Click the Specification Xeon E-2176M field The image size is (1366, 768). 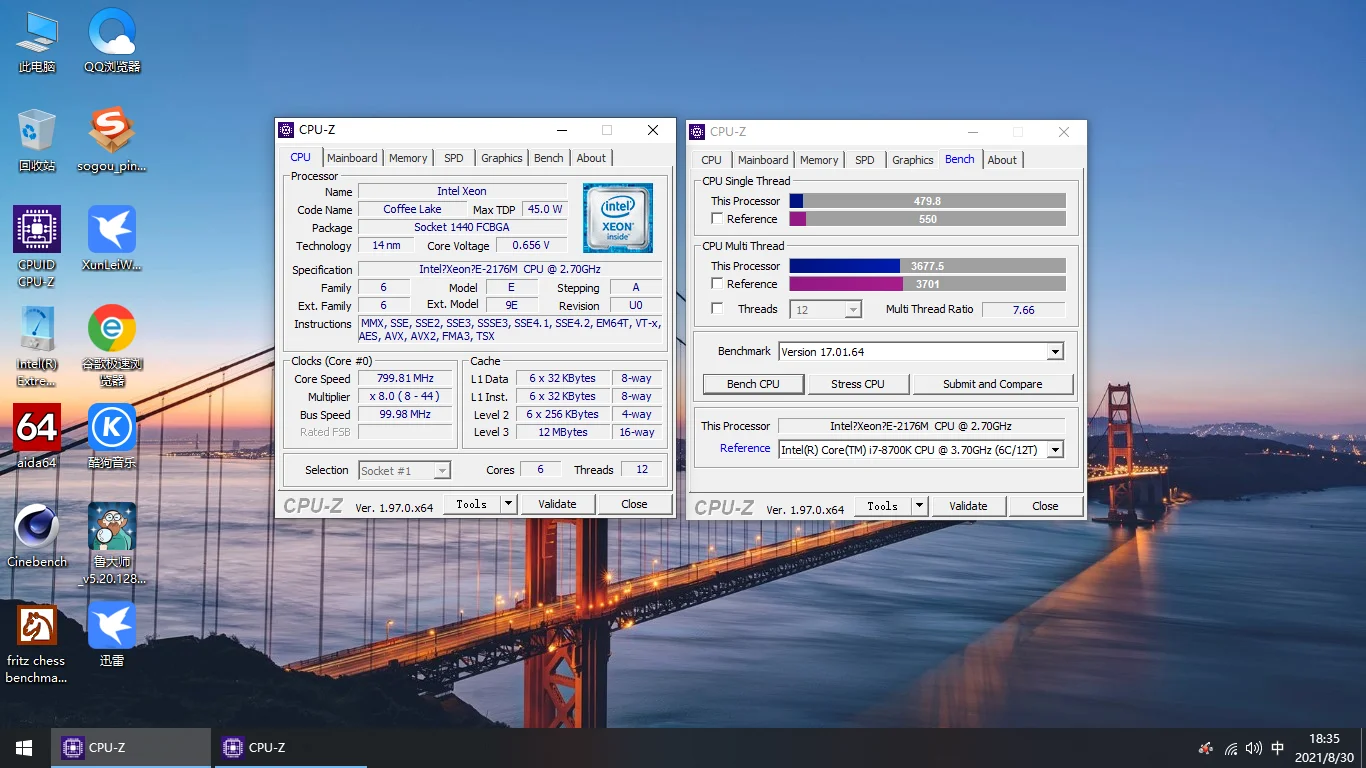click(510, 270)
